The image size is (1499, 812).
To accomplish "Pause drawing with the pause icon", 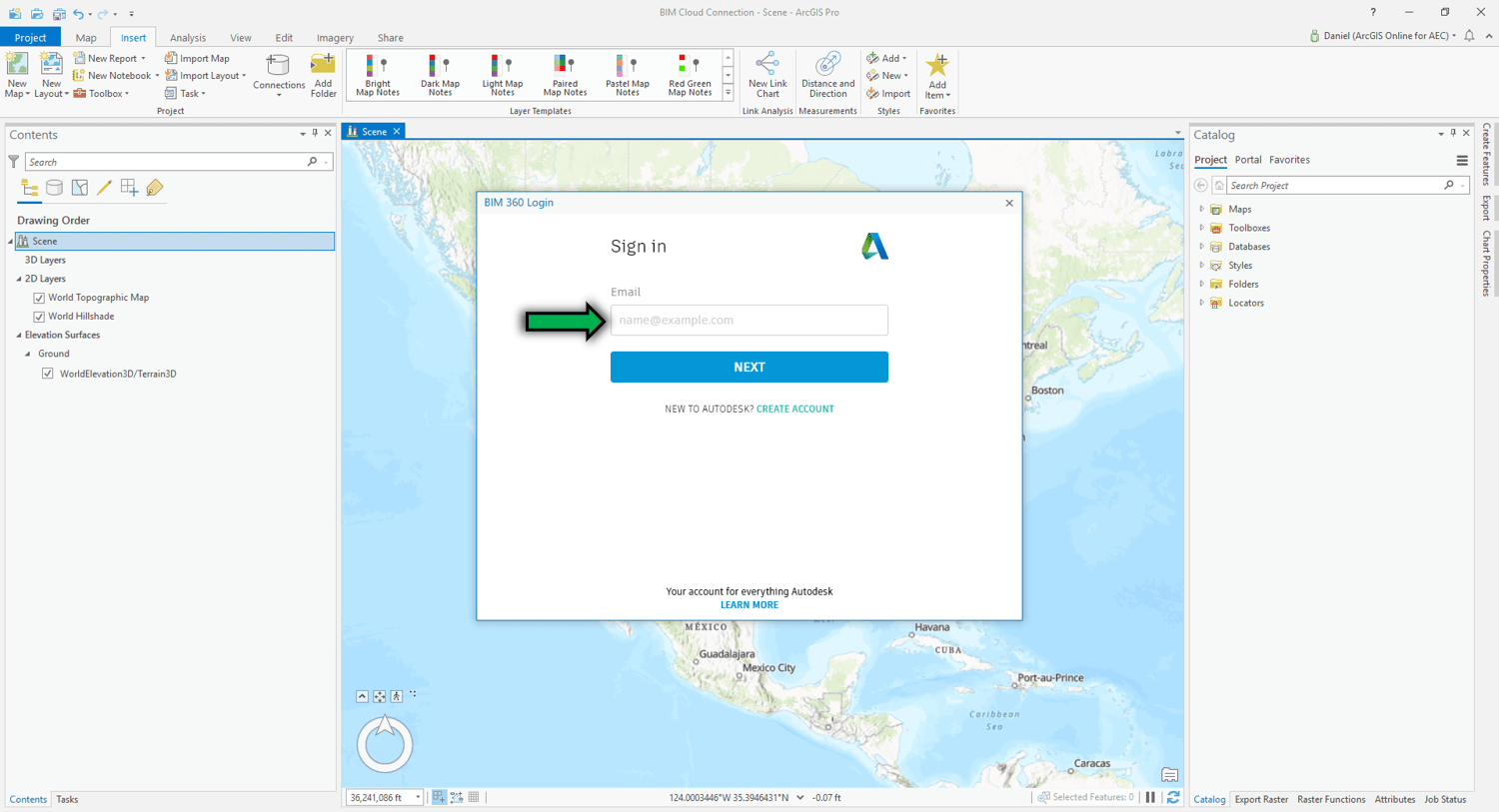I will click(x=1151, y=798).
